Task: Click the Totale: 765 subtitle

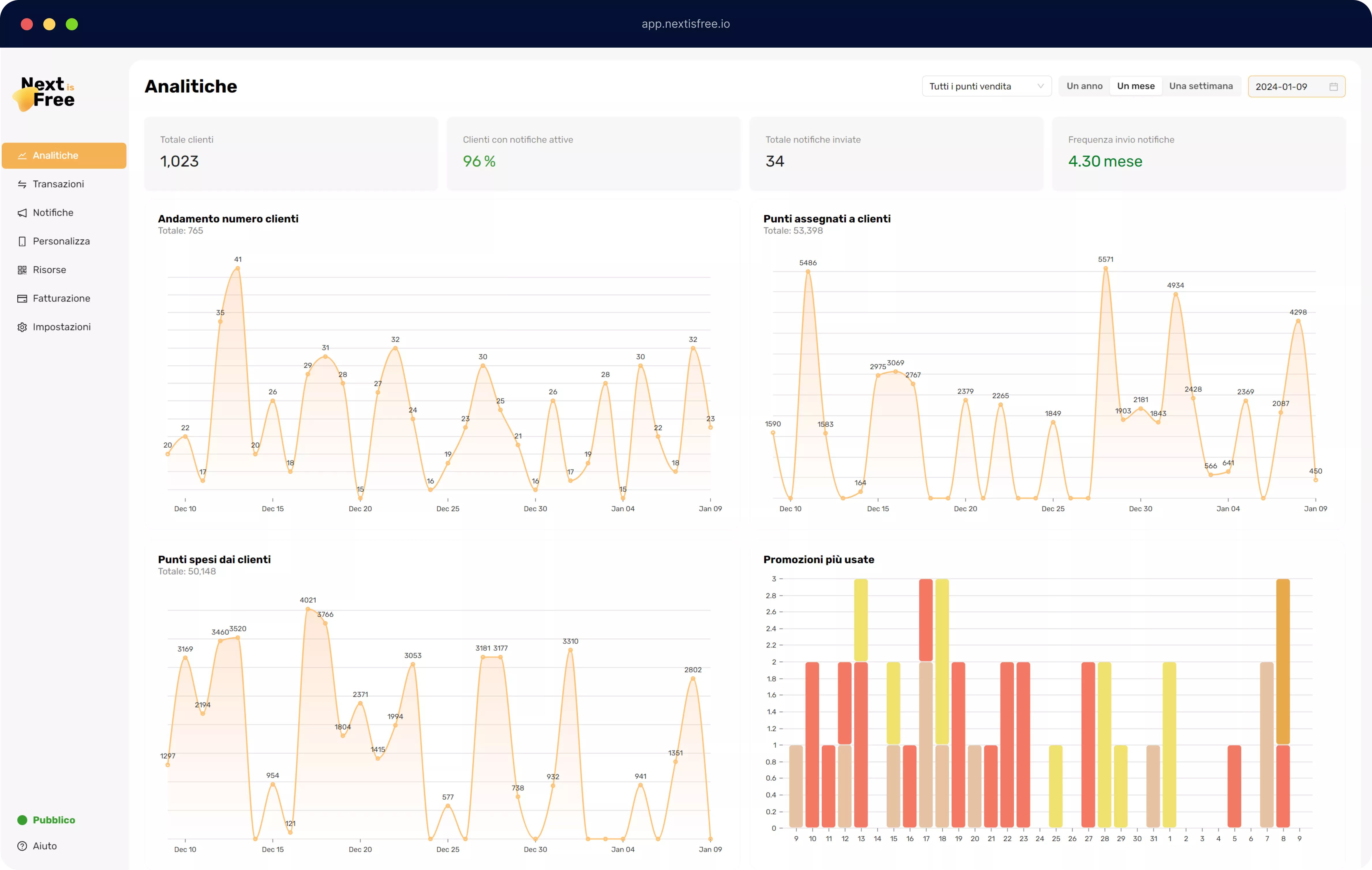Action: [x=181, y=231]
